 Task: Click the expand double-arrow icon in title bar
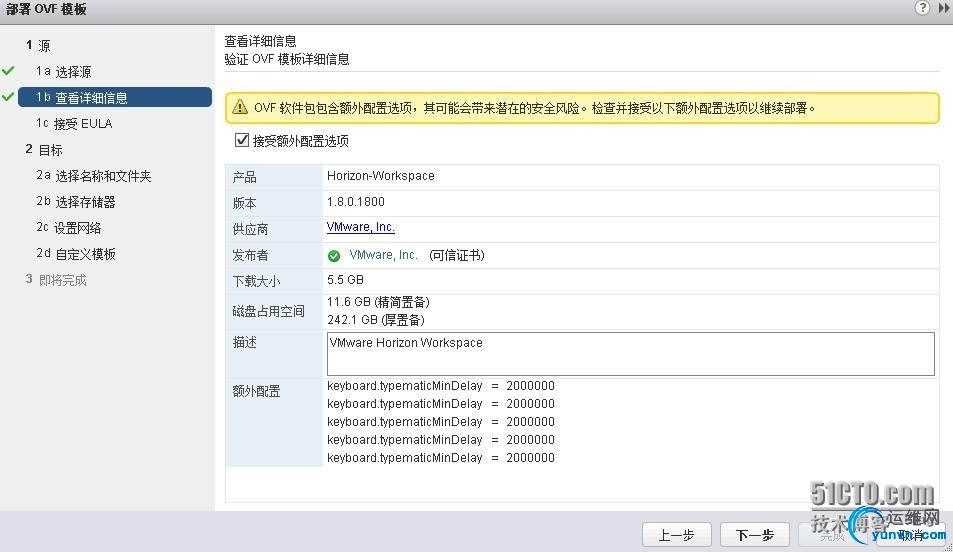click(944, 7)
